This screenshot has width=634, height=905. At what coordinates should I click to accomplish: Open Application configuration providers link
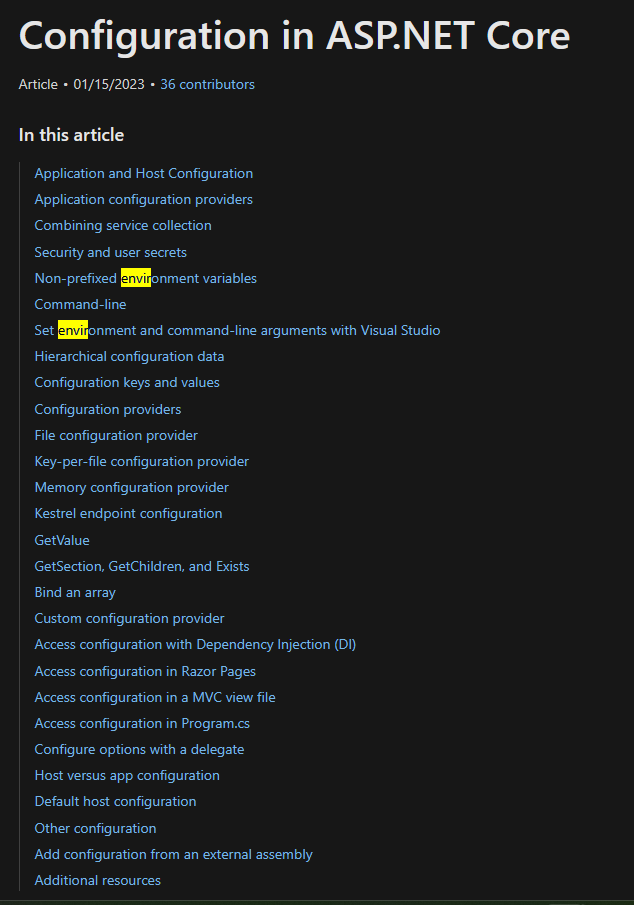click(143, 199)
